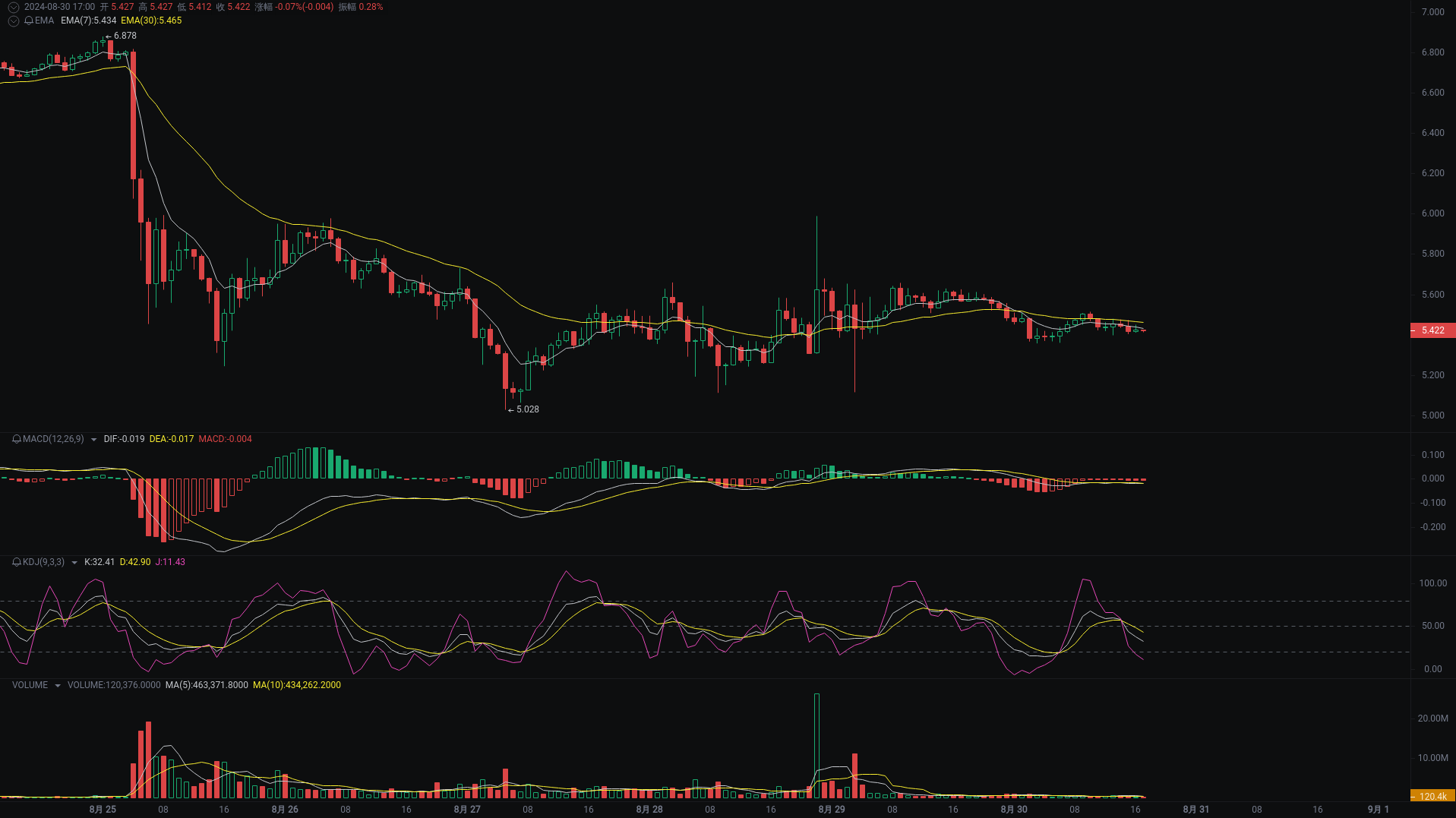Image resolution: width=1456 pixels, height=818 pixels.
Task: Select the 8月29 date on the time axis
Action: (831, 810)
